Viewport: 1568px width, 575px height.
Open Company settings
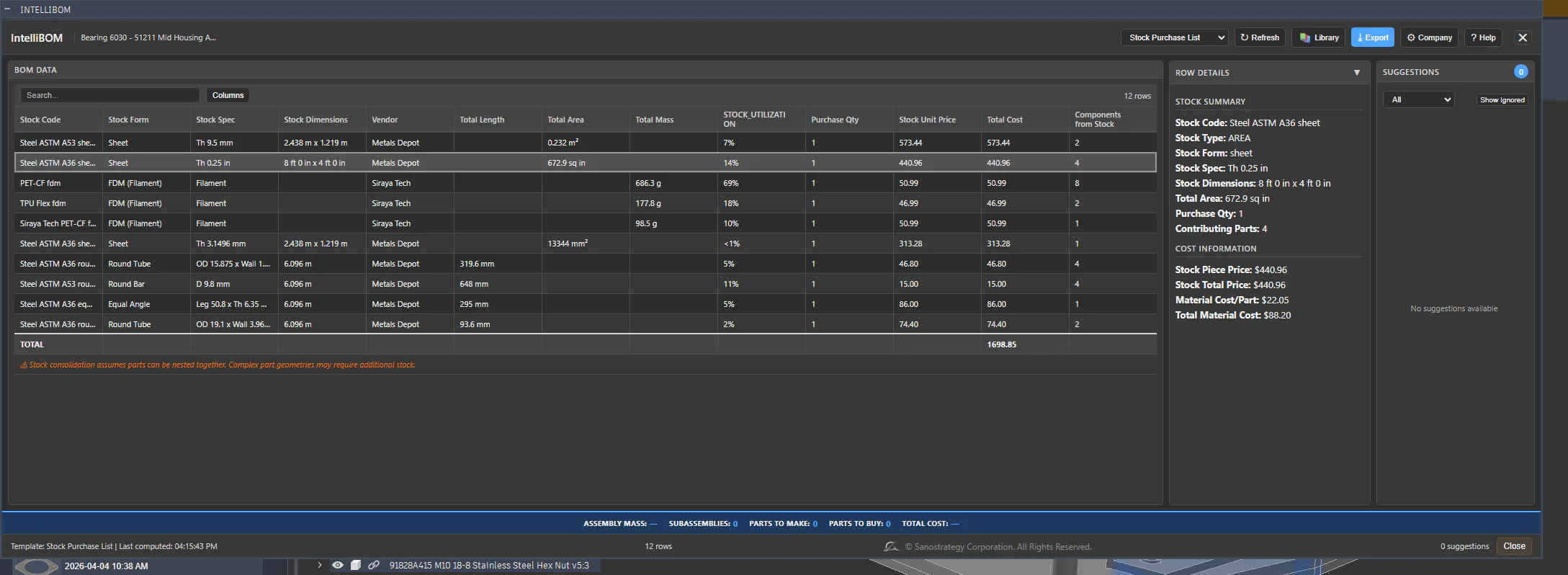(x=1429, y=37)
